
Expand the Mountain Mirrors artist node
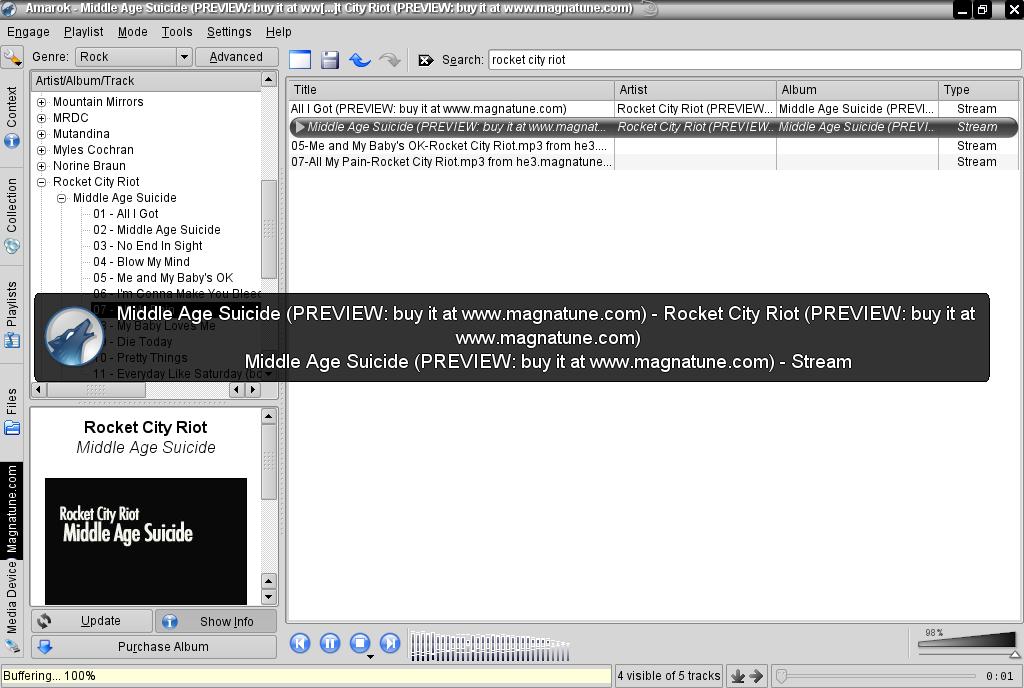coord(42,102)
